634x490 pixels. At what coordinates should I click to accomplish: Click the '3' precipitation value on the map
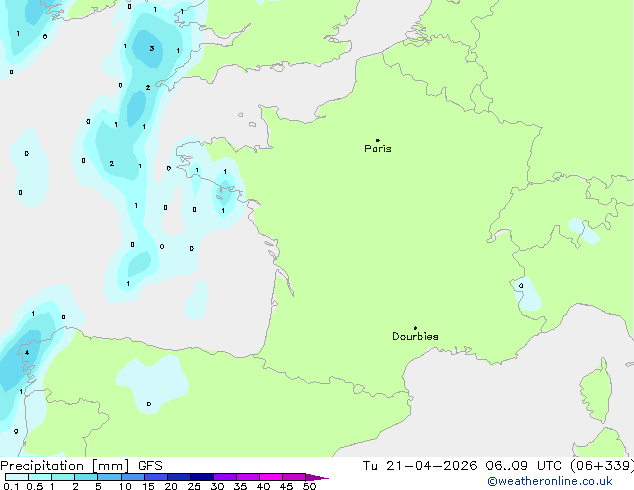point(152,49)
